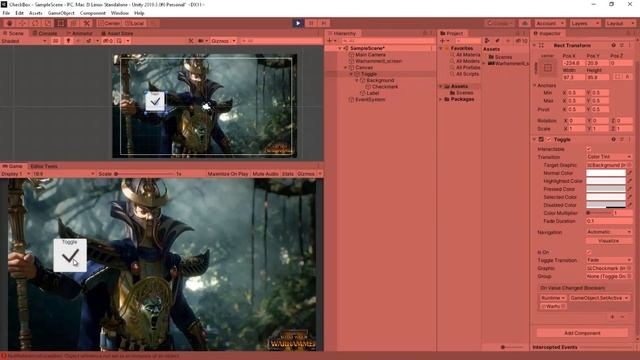Click plus icon to add event listener
The width and height of the screenshot is (640, 360).
(613, 317)
